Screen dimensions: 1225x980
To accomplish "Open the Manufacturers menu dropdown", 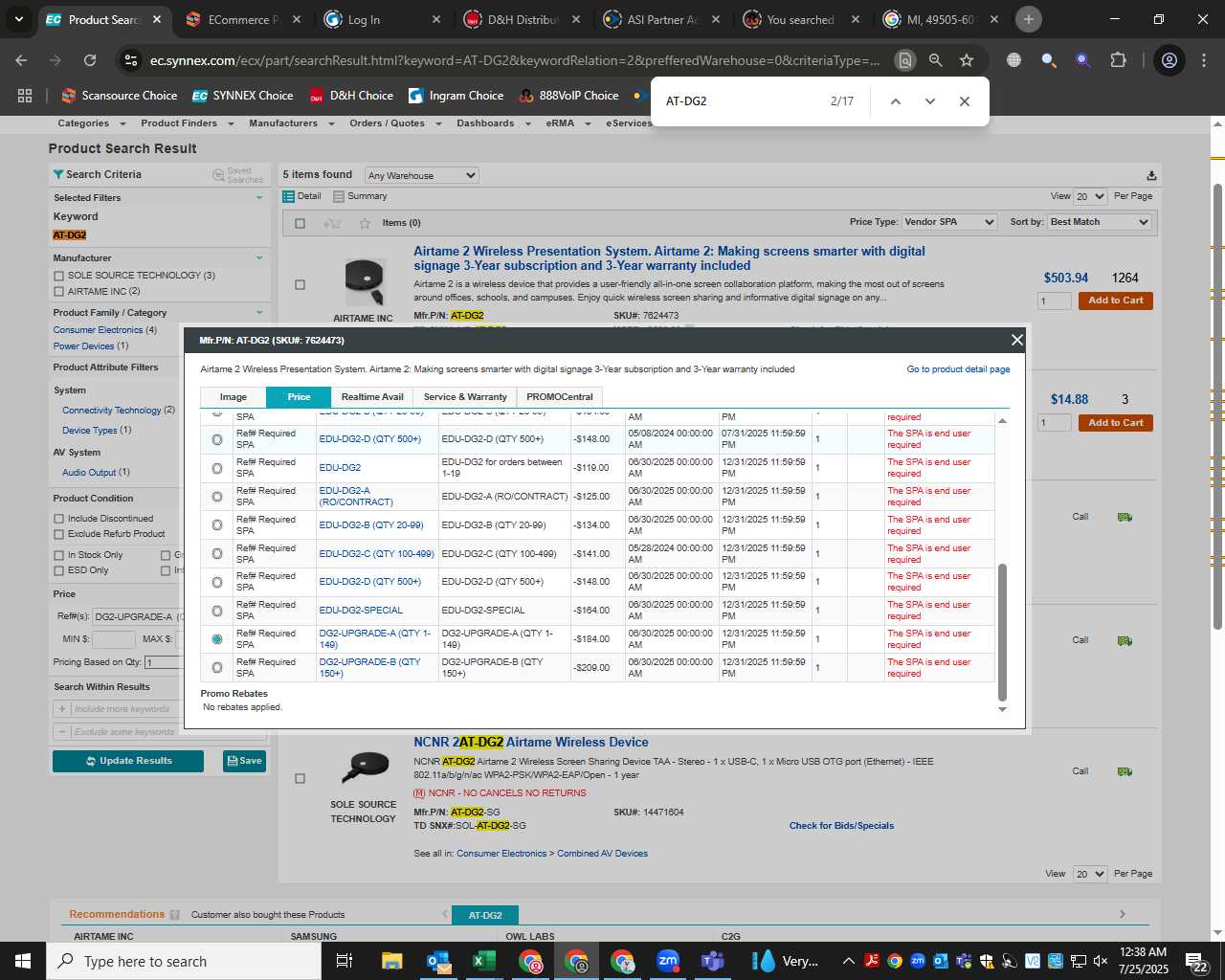I will pos(292,123).
